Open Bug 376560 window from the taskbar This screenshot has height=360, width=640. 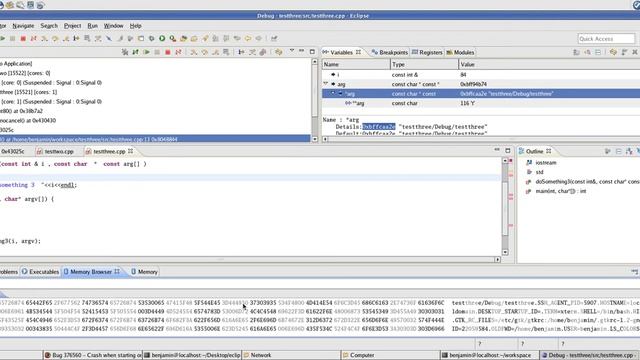click(x=92, y=355)
